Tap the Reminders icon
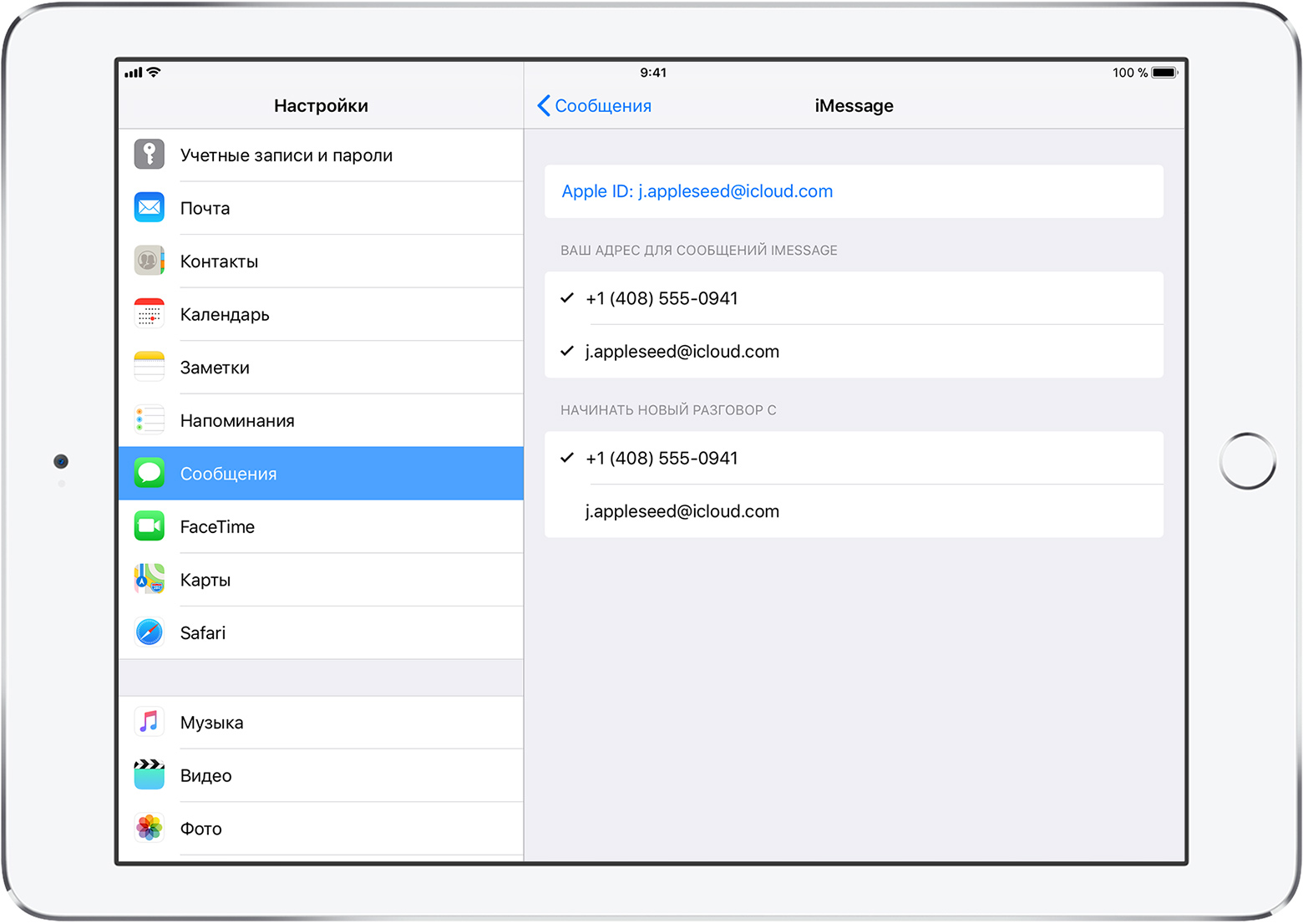 click(x=150, y=419)
